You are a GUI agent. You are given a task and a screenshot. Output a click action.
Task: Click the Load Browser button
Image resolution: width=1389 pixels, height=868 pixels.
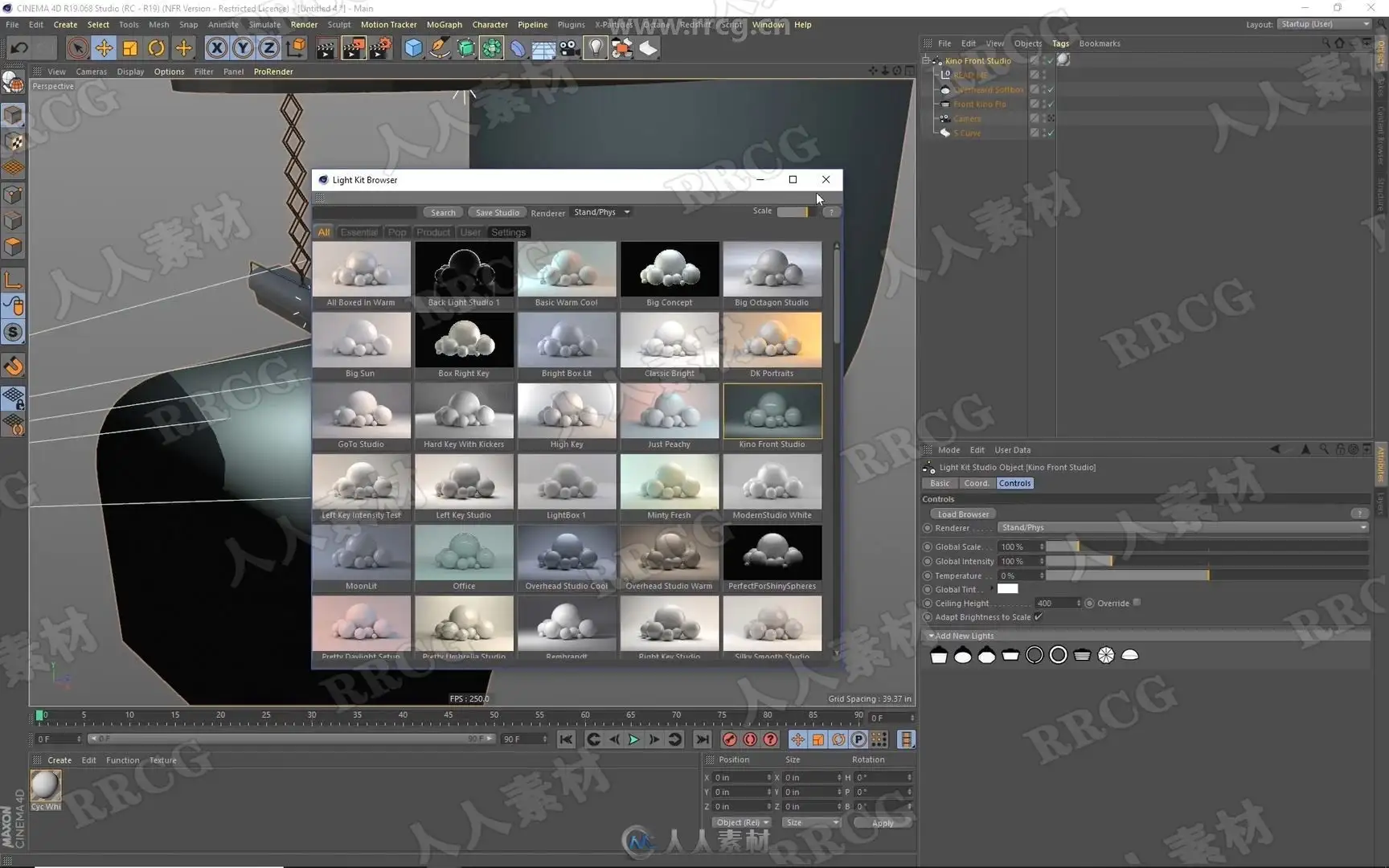pyautogui.click(x=963, y=514)
